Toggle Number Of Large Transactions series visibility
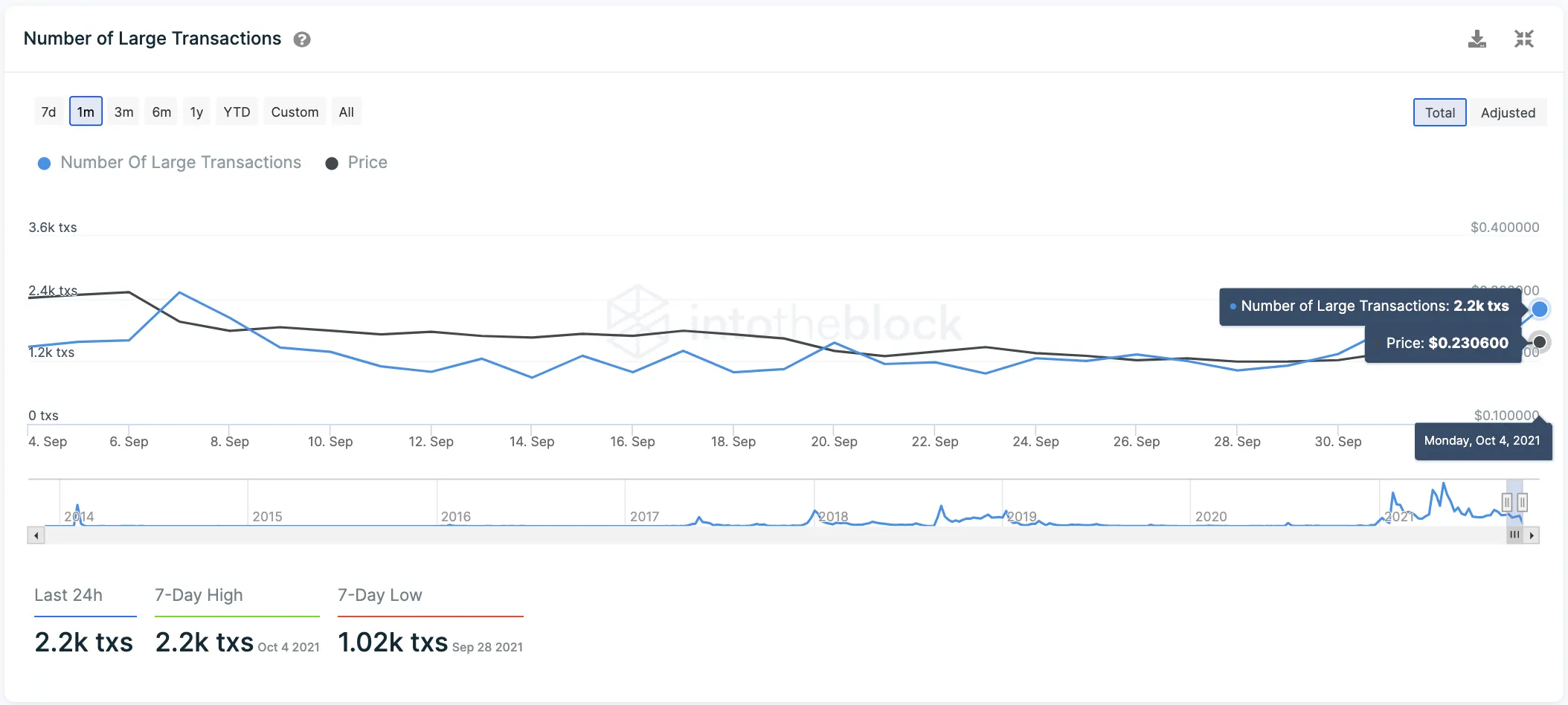 click(x=170, y=163)
